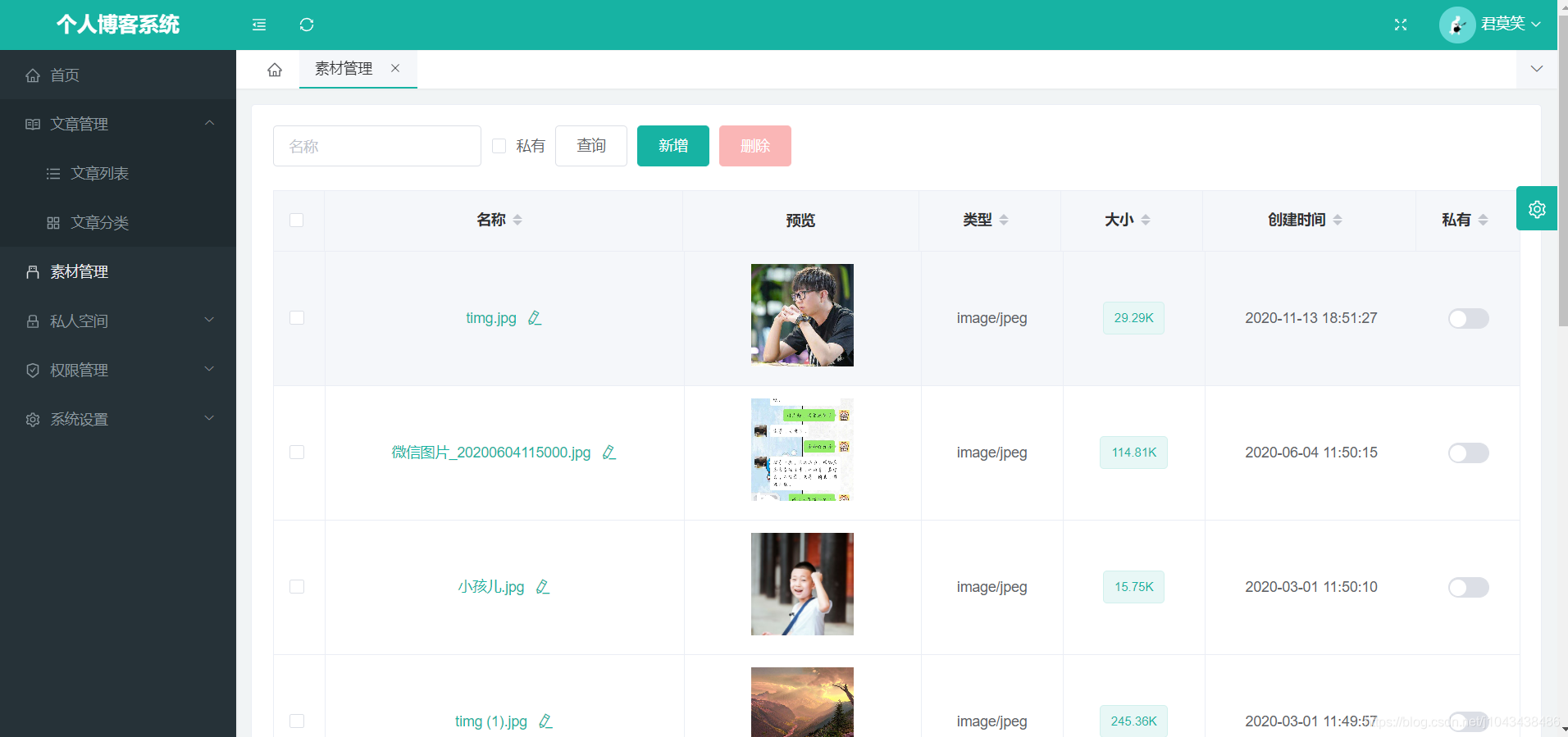The image size is (1568, 737).
Task: Edit name of 小孩儿.jpg with pencil
Action: (542, 586)
